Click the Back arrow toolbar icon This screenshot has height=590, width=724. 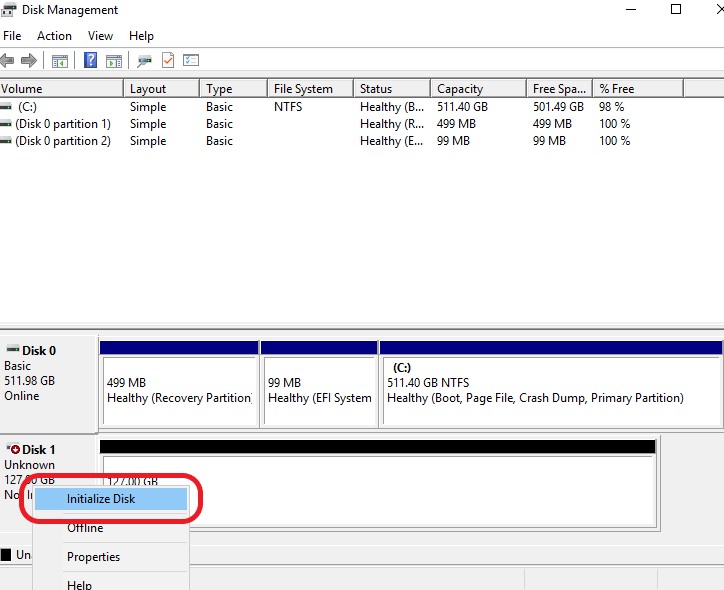pyautogui.click(x=8, y=61)
